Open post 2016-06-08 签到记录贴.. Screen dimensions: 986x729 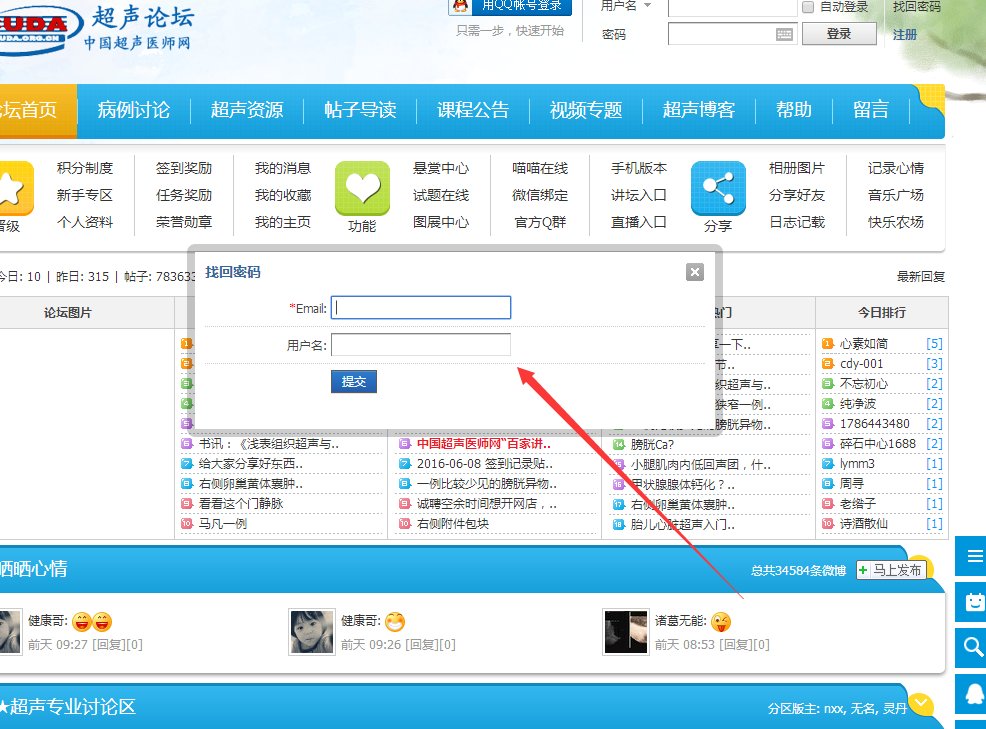click(485, 464)
